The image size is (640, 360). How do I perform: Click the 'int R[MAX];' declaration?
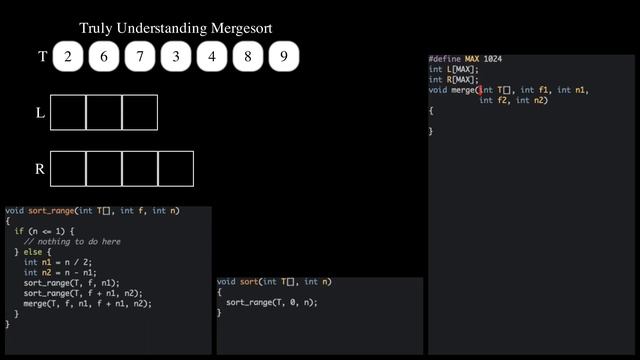pyautogui.click(x=453, y=80)
